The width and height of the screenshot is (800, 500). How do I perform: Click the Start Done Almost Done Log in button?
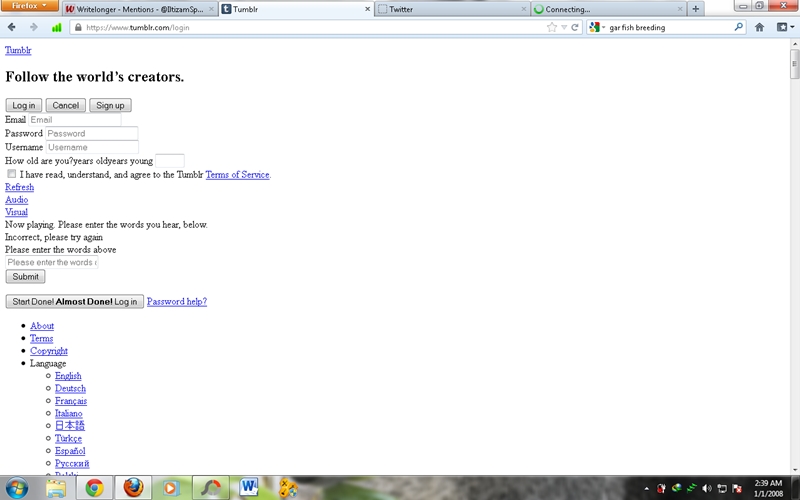click(x=74, y=302)
